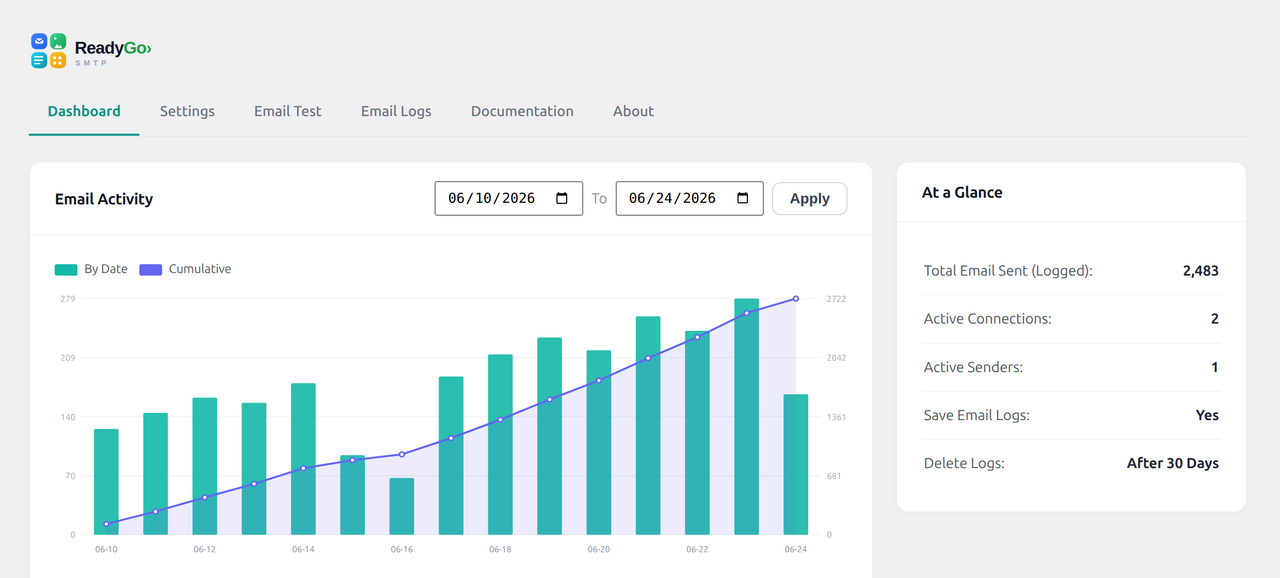Click the Active Connections label

point(988,319)
